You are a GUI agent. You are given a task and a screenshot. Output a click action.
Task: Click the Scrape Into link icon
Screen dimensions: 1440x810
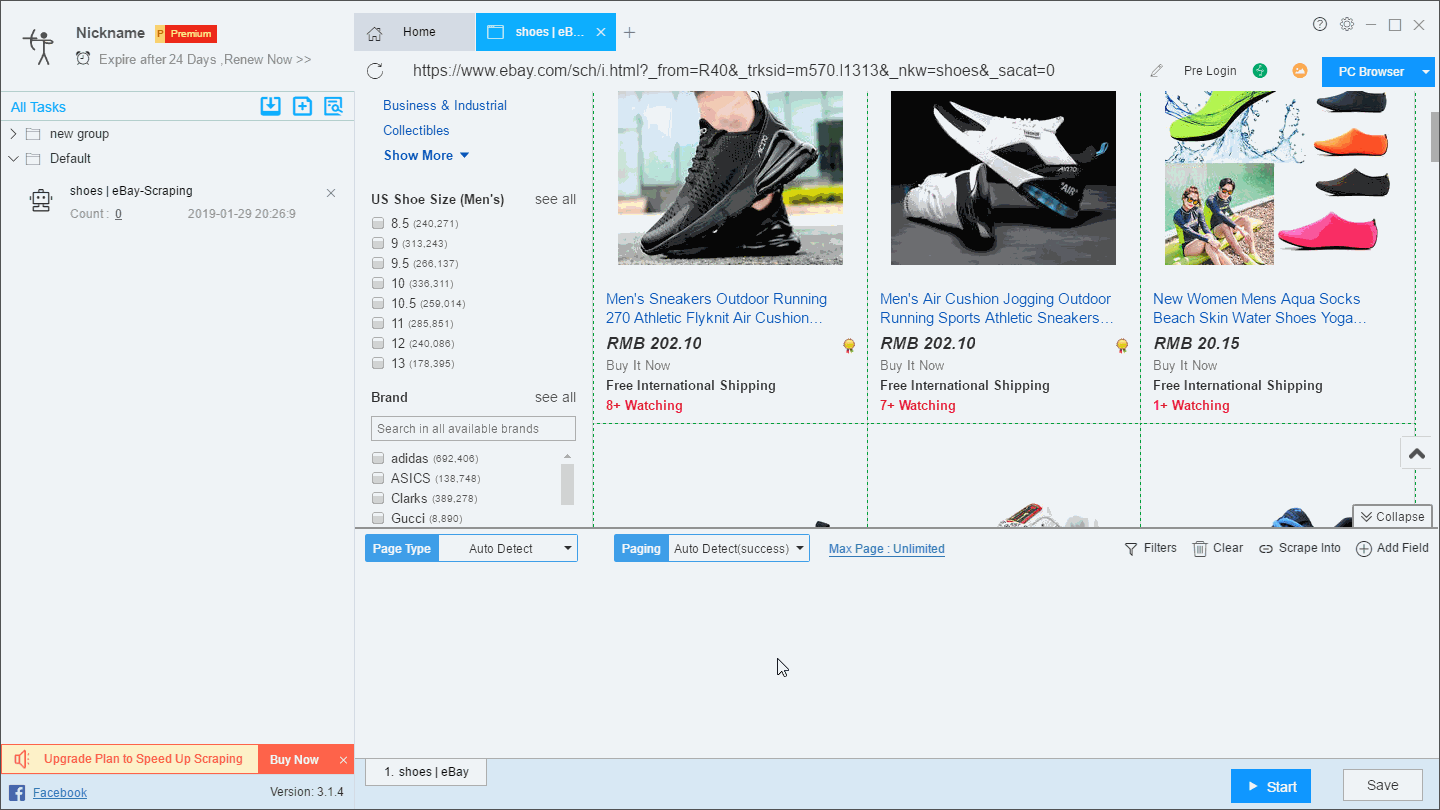[1266, 549]
